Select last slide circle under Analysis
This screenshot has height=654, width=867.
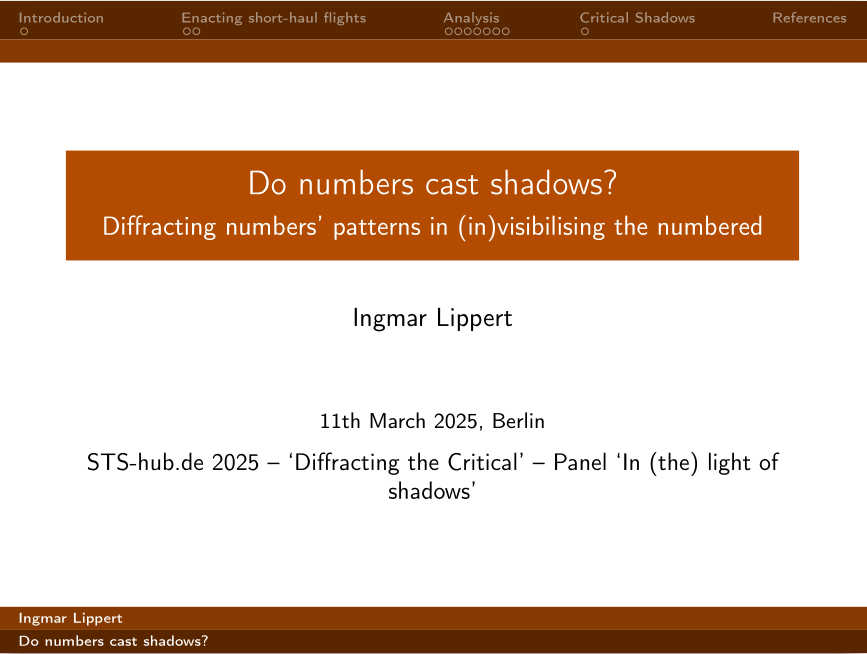pos(505,32)
